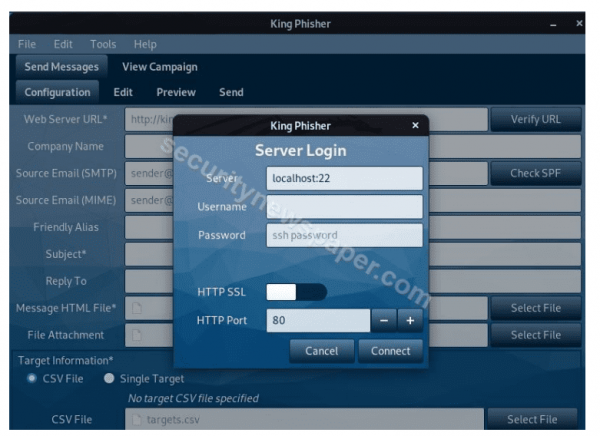The height and width of the screenshot is (436, 600).
Task: Select the Edit sub-tab below Send Messages
Action: [x=123, y=92]
